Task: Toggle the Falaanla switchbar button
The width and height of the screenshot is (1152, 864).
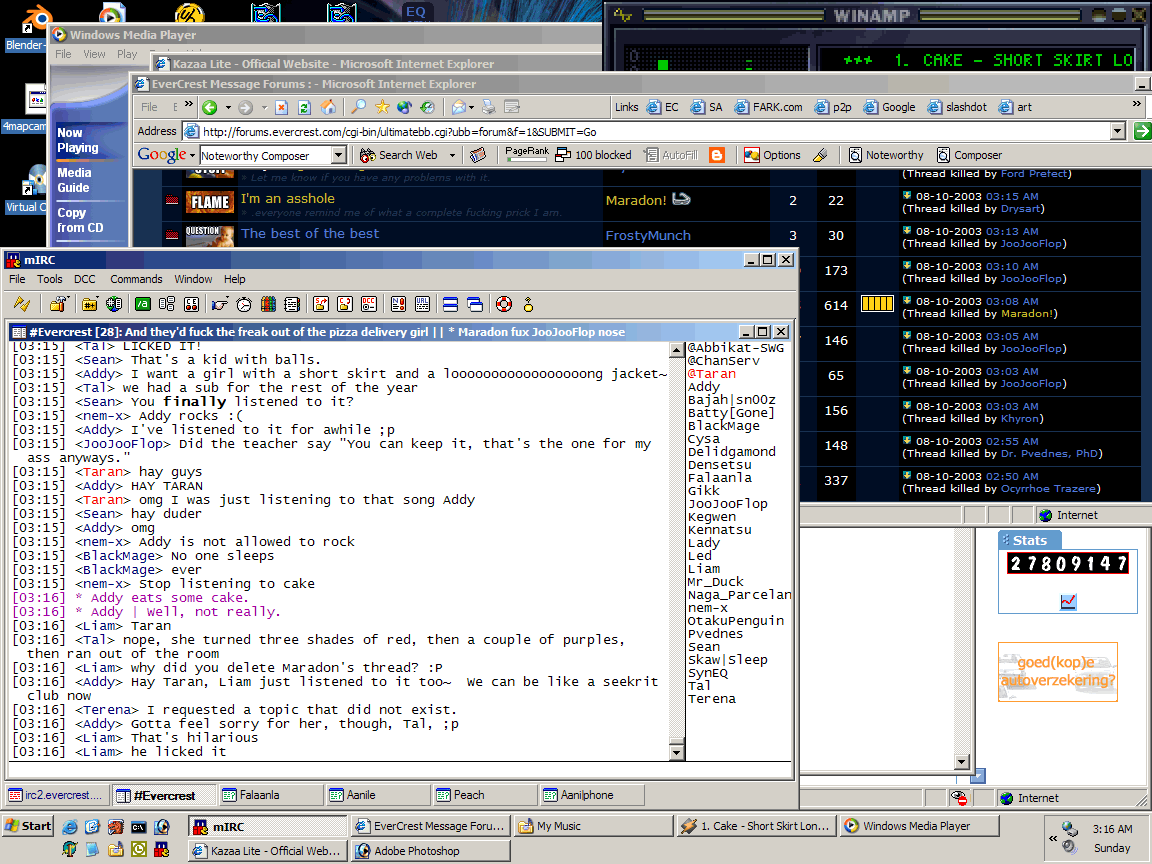Action: point(270,795)
